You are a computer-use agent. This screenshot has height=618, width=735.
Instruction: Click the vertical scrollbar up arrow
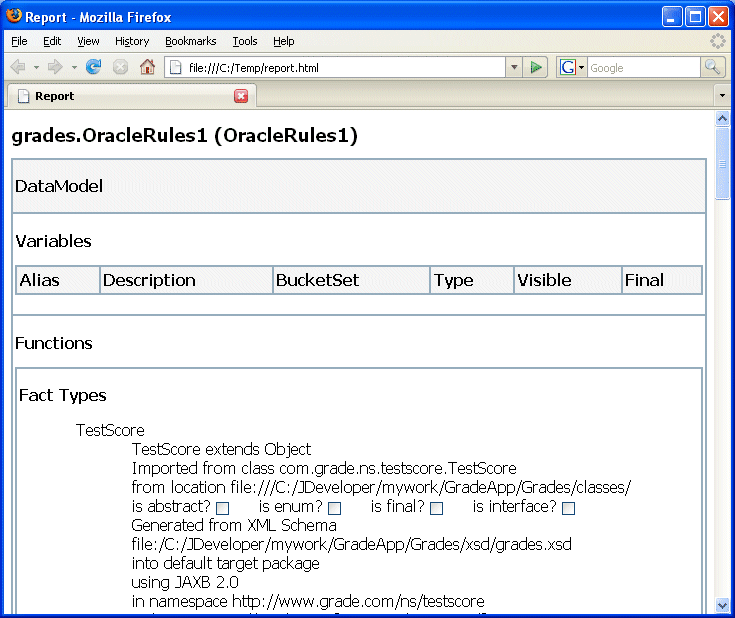click(x=722, y=118)
